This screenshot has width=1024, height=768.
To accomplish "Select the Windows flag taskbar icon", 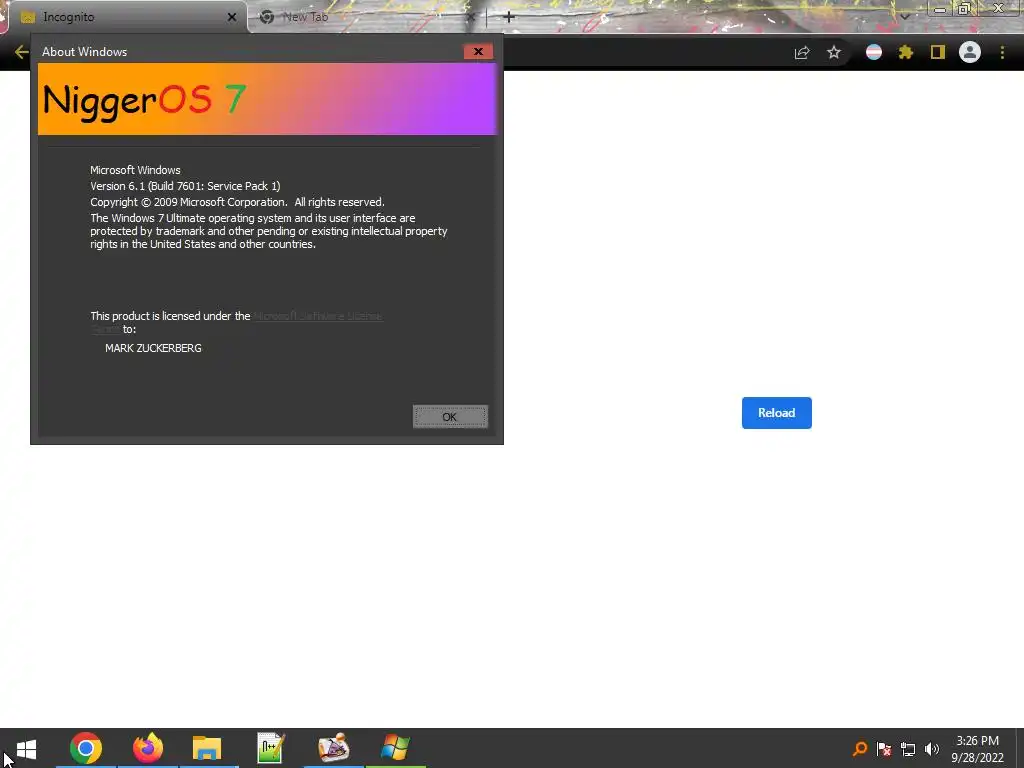I will click(x=395, y=748).
